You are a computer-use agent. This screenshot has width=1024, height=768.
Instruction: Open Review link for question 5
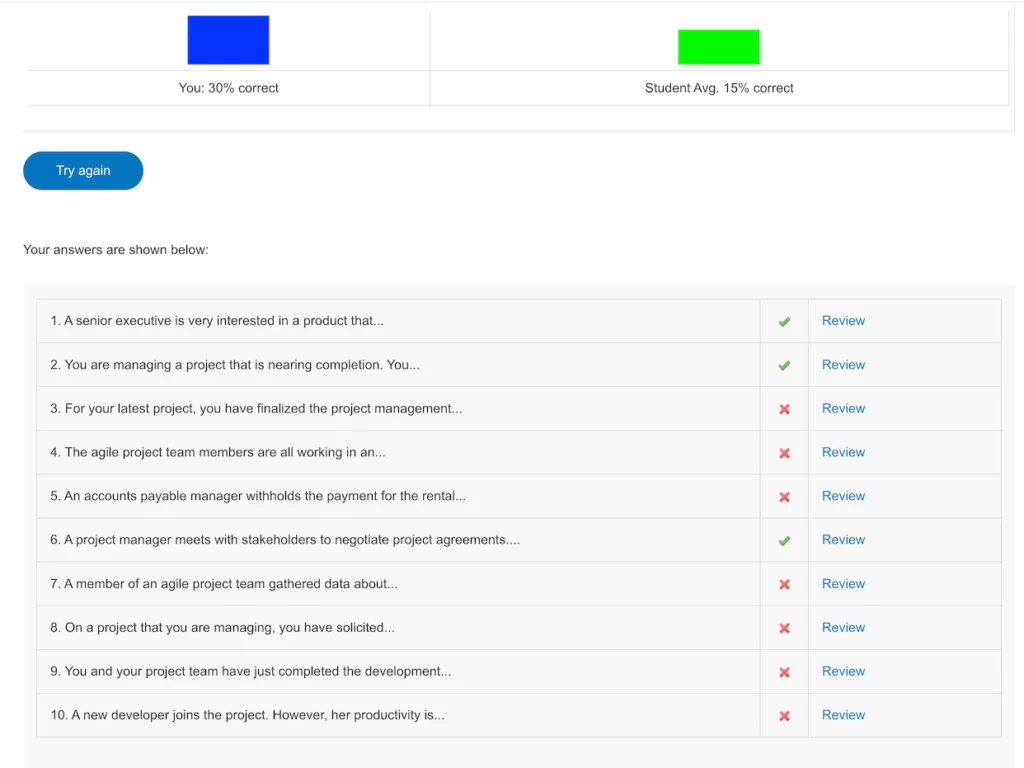pyautogui.click(x=843, y=496)
